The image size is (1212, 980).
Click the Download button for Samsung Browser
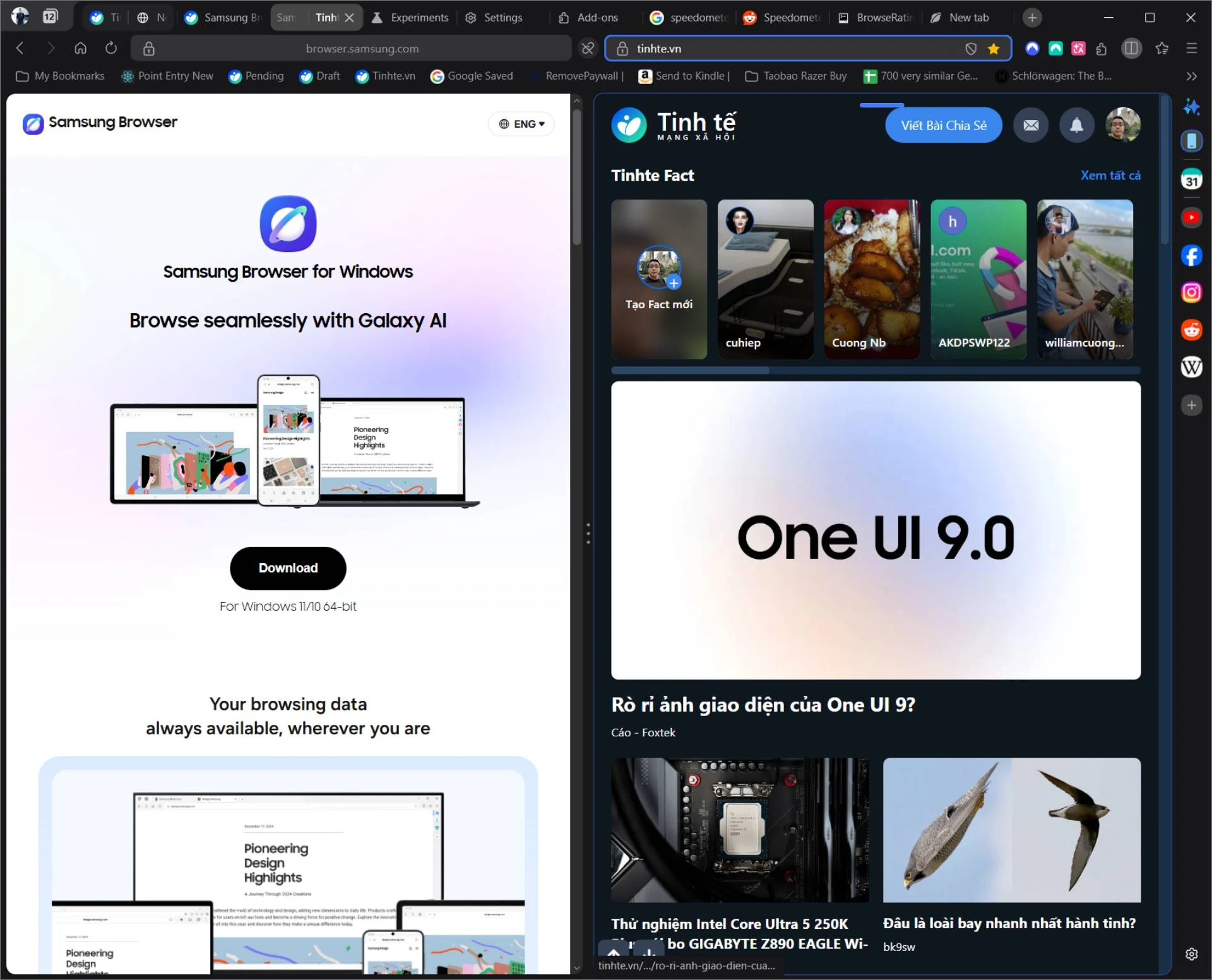coord(288,568)
